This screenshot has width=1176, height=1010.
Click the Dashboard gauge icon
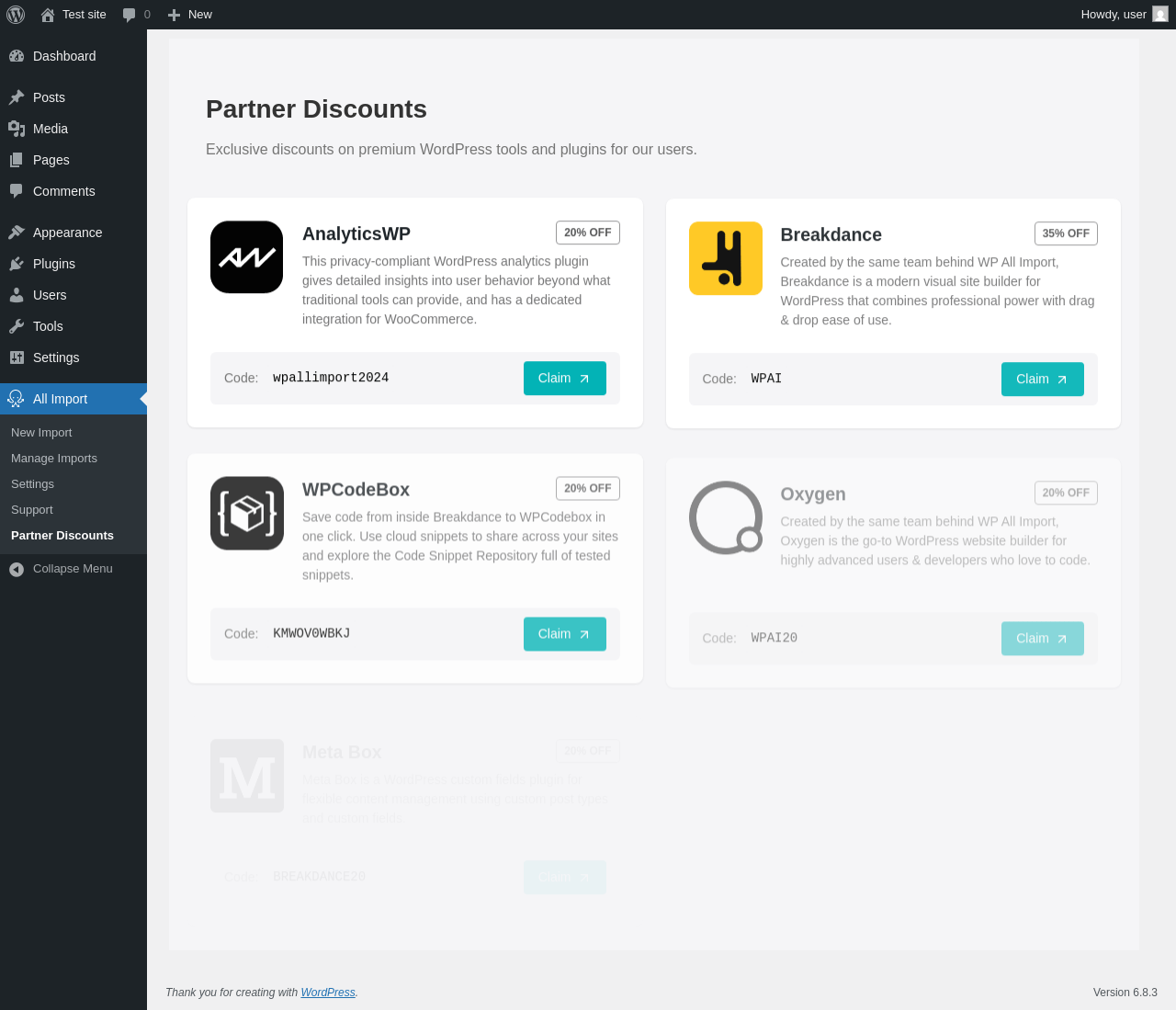coord(17,56)
